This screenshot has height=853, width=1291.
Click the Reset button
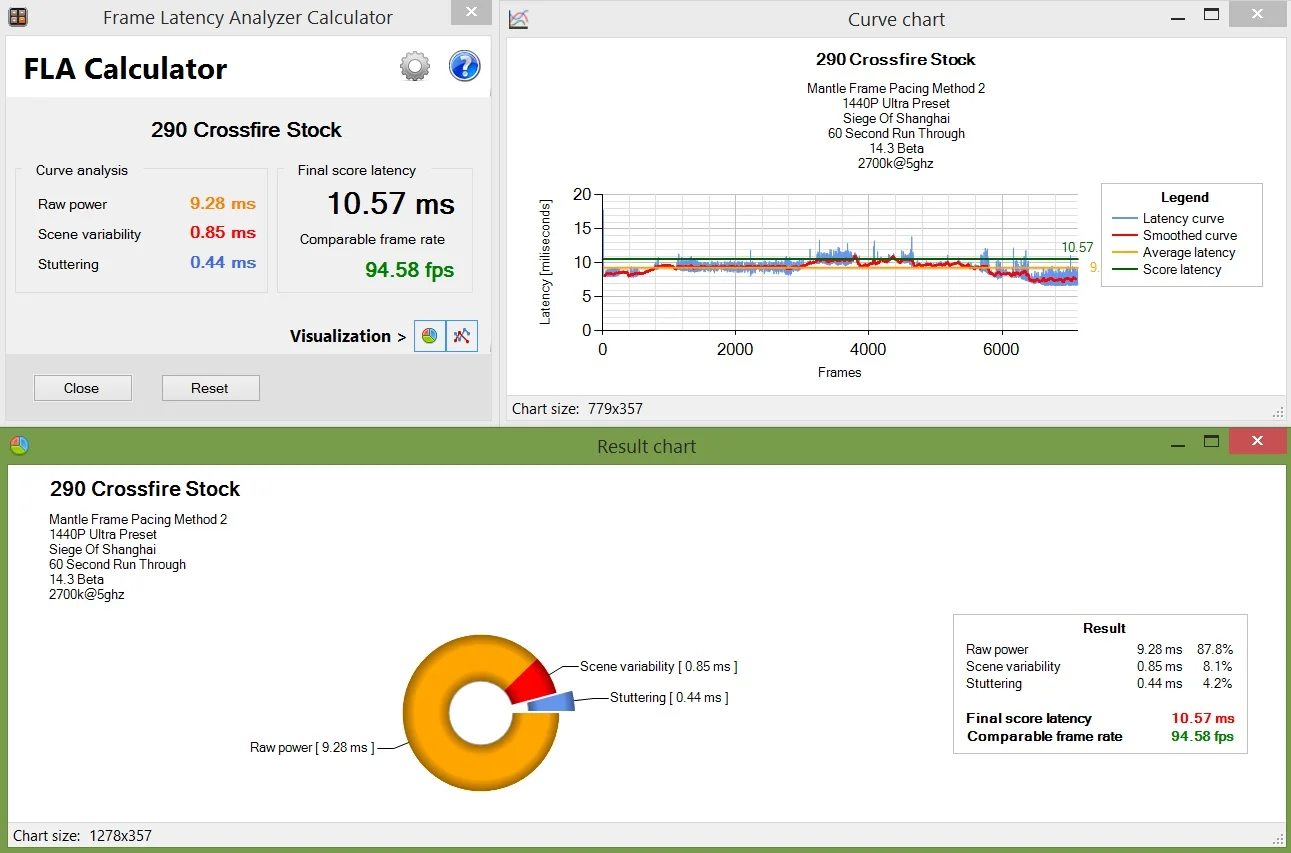210,388
